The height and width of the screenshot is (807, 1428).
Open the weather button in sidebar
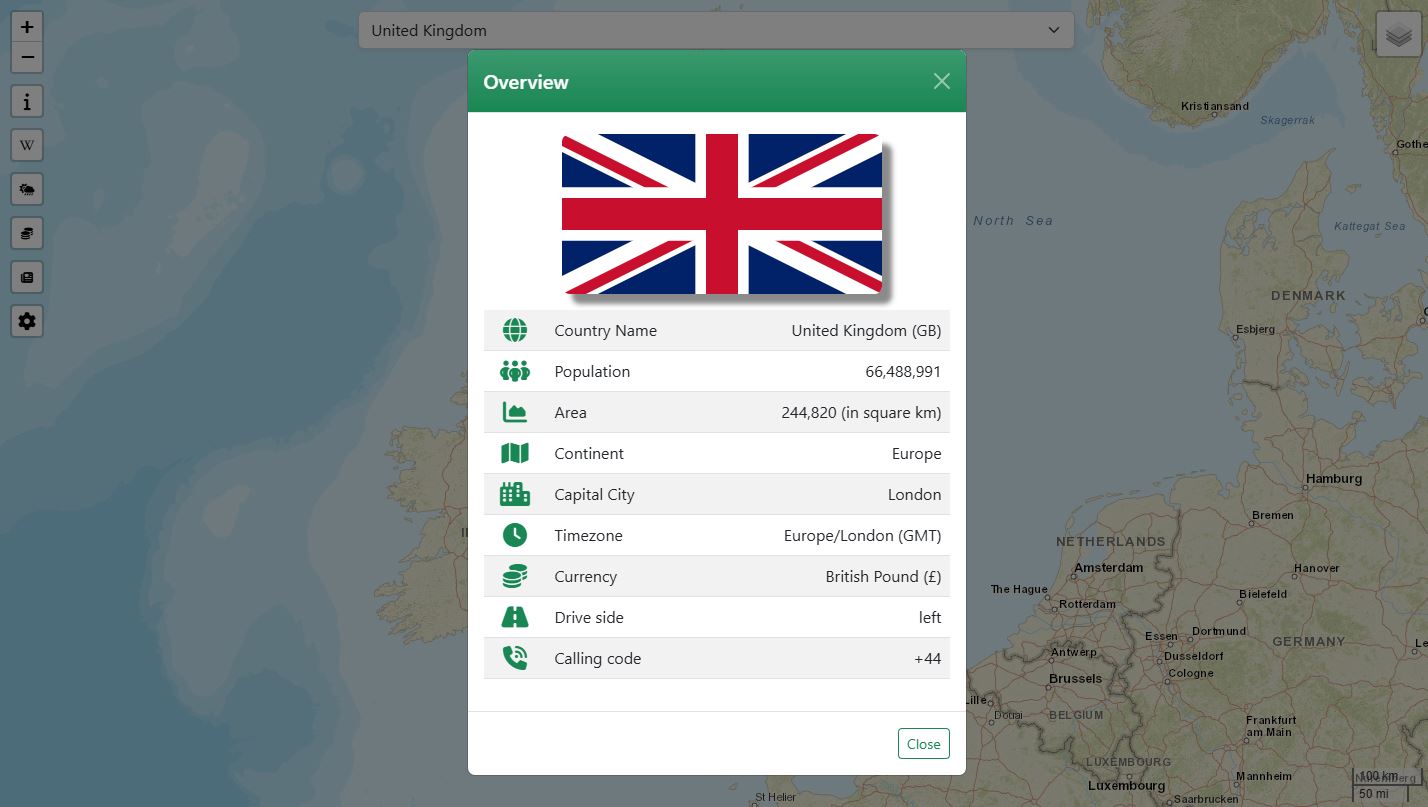pyautogui.click(x=27, y=189)
